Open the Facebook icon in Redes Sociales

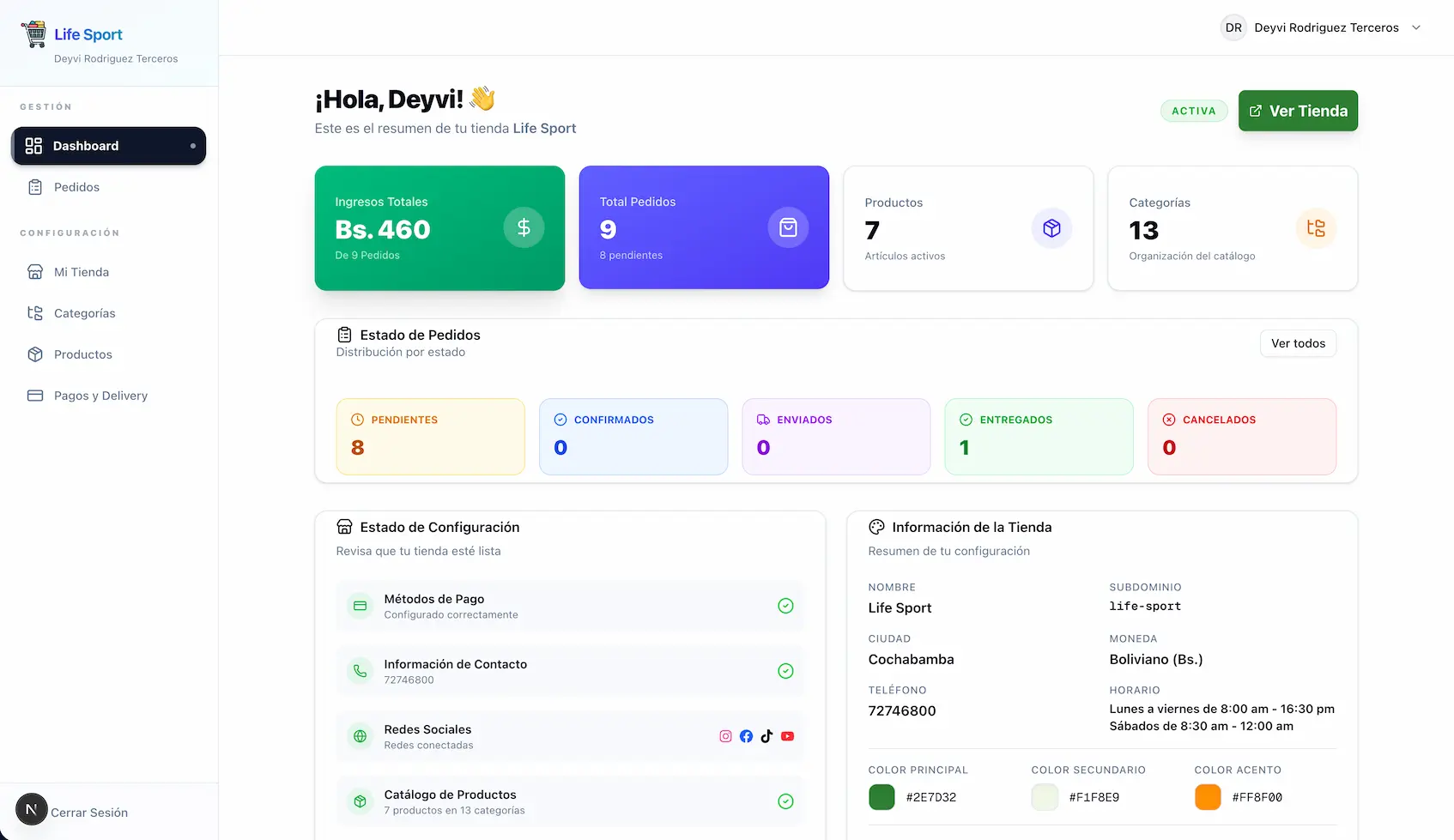746,736
